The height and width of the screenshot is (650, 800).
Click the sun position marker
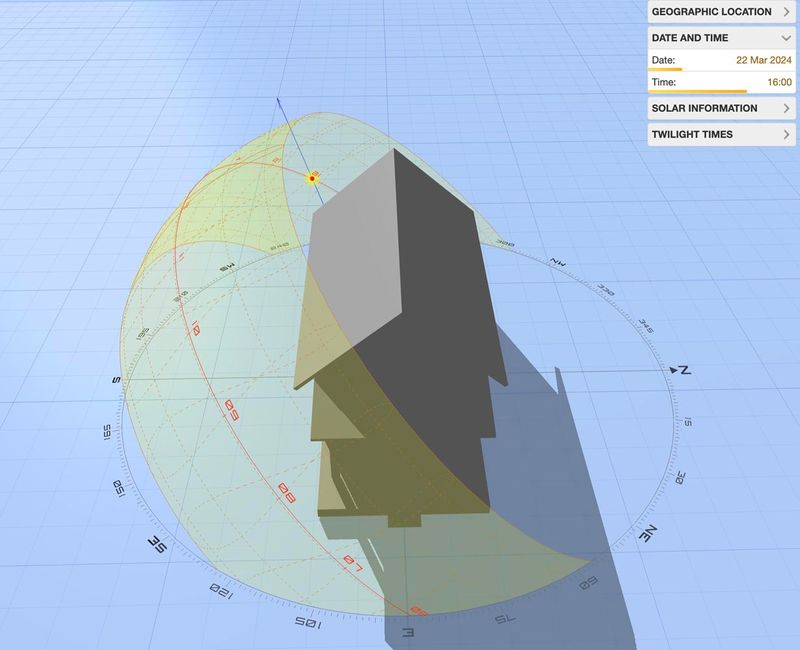312,179
